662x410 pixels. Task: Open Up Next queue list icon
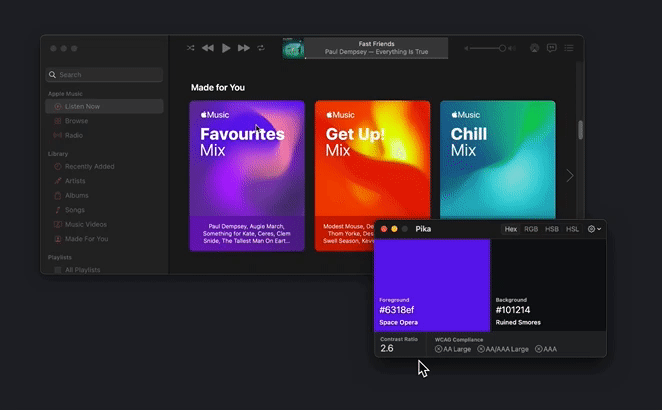point(569,48)
